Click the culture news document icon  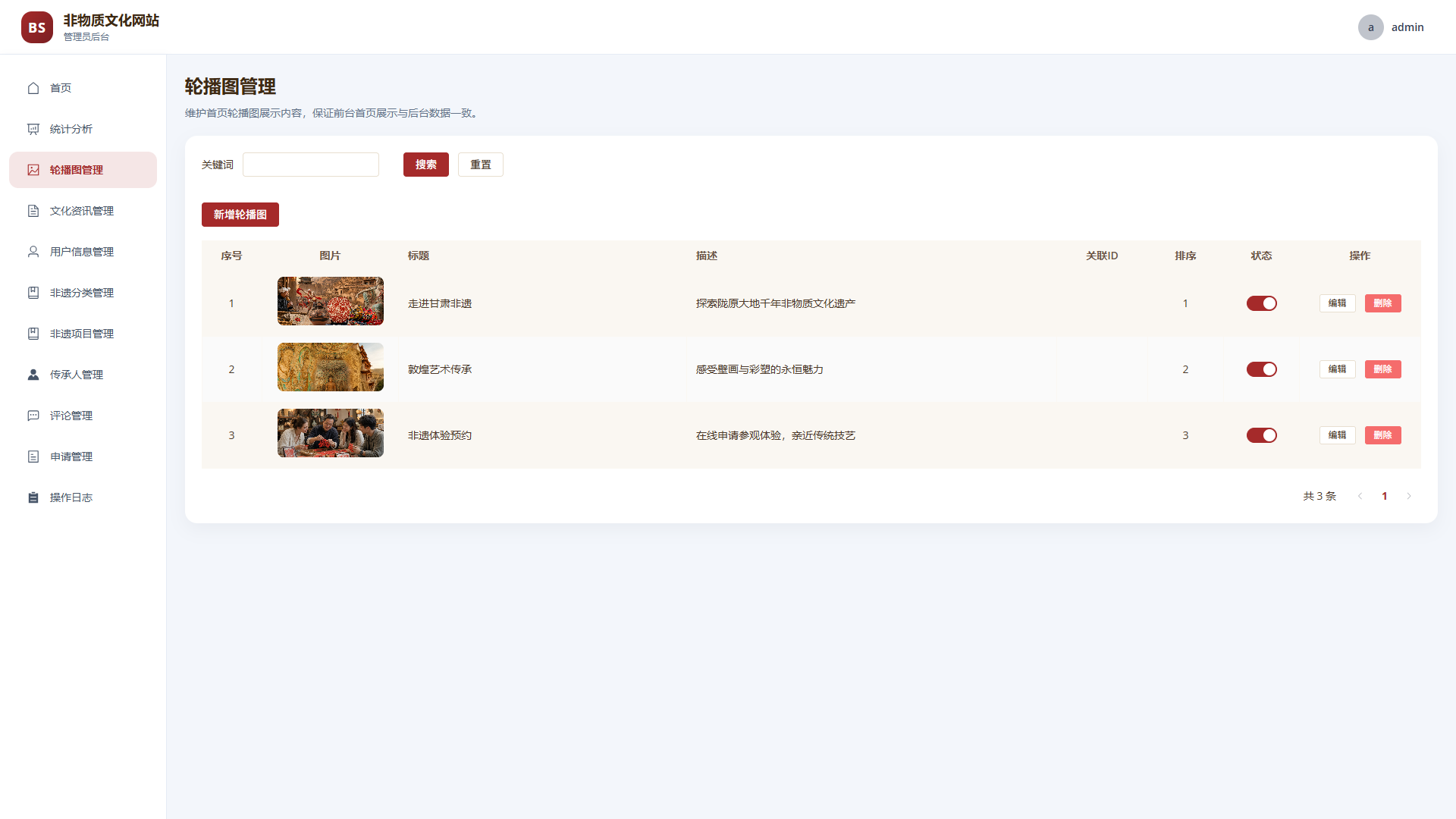tap(33, 211)
